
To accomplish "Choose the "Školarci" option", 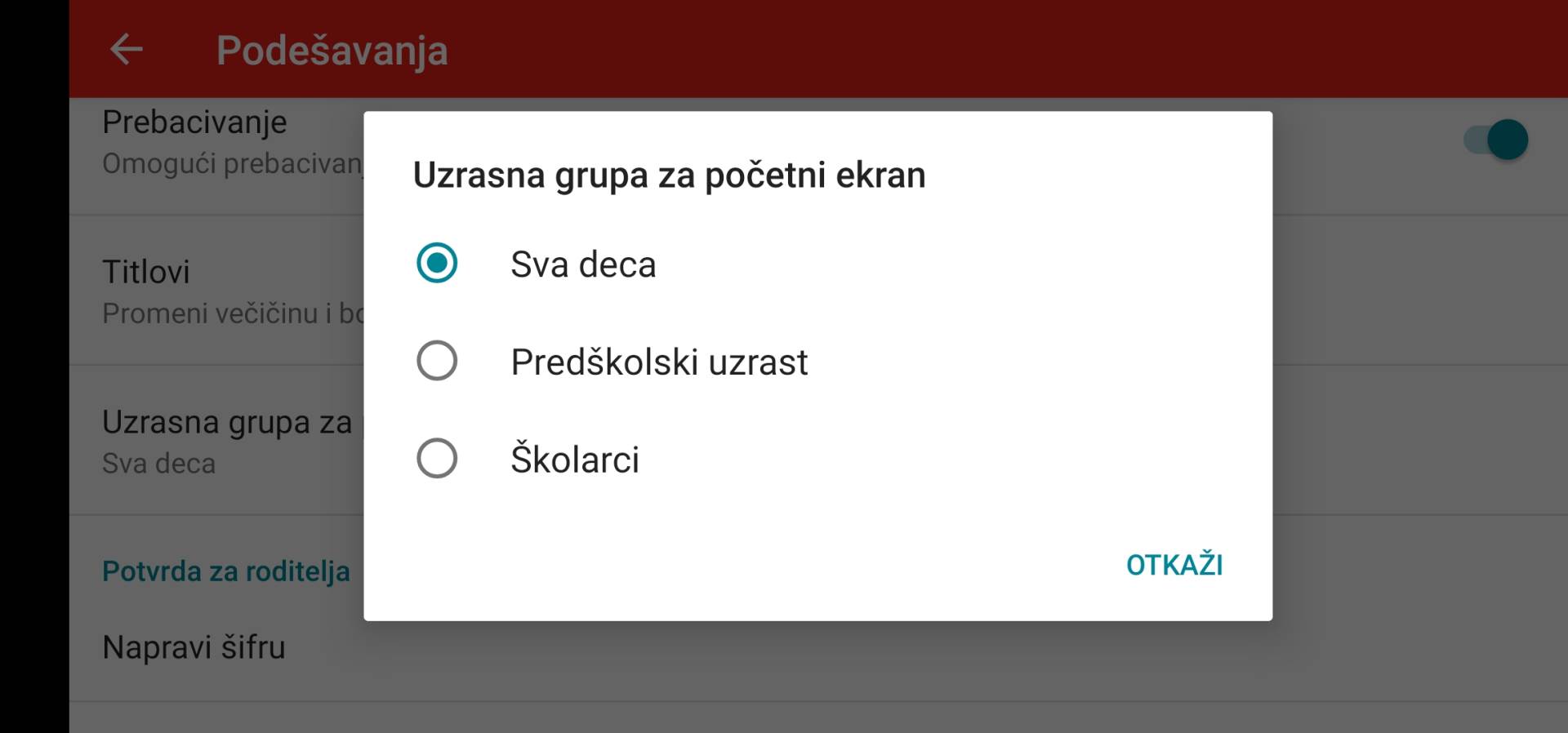I will [x=576, y=459].
